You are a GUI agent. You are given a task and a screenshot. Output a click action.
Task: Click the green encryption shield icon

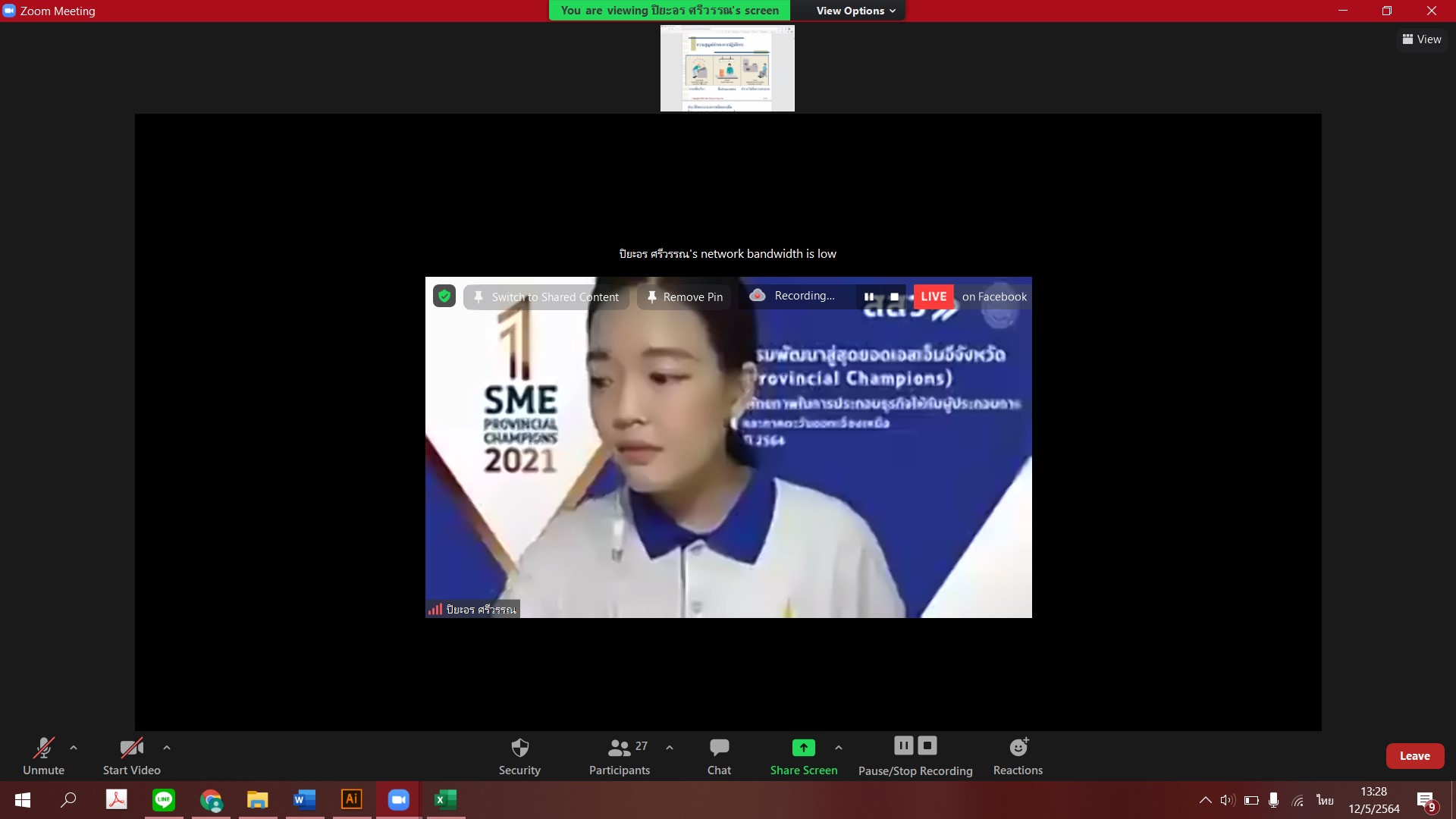444,297
